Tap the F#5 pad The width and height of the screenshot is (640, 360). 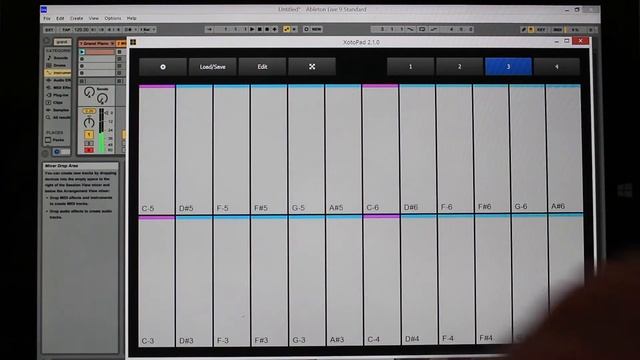(269, 149)
